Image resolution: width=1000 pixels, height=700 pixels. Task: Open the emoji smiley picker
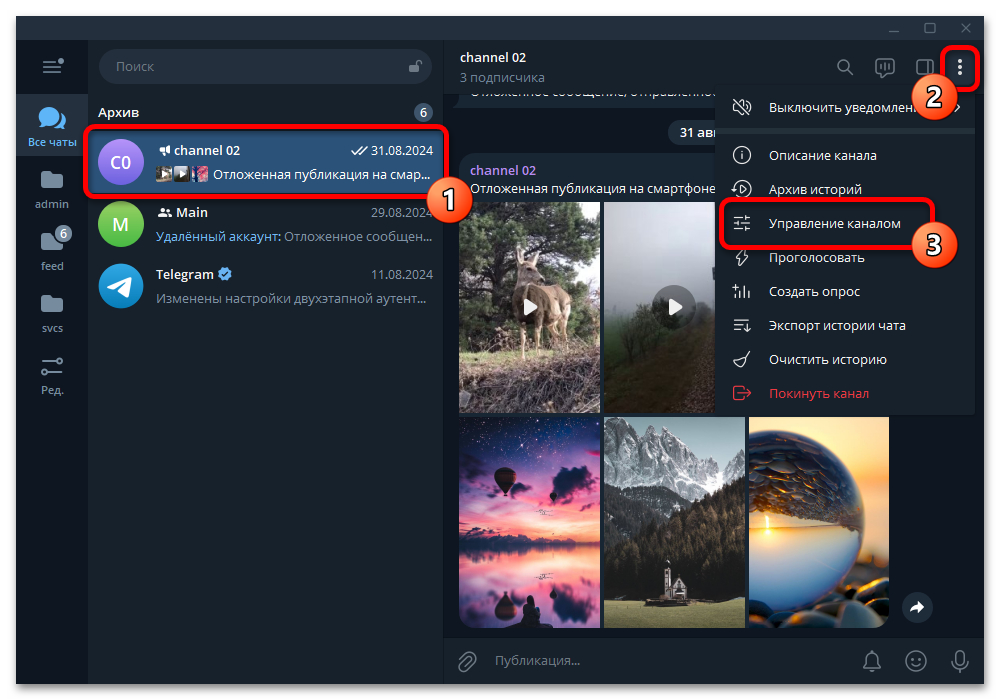[x=916, y=661]
